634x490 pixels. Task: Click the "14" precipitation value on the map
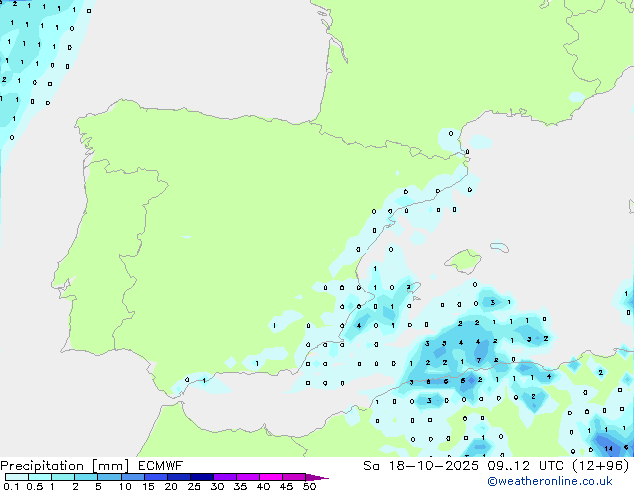609,448
